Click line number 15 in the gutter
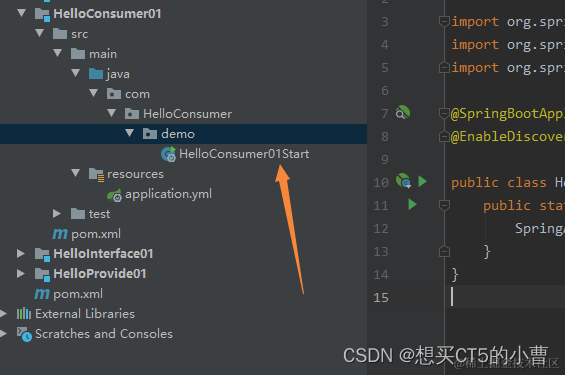The width and height of the screenshot is (565, 375). click(381, 298)
